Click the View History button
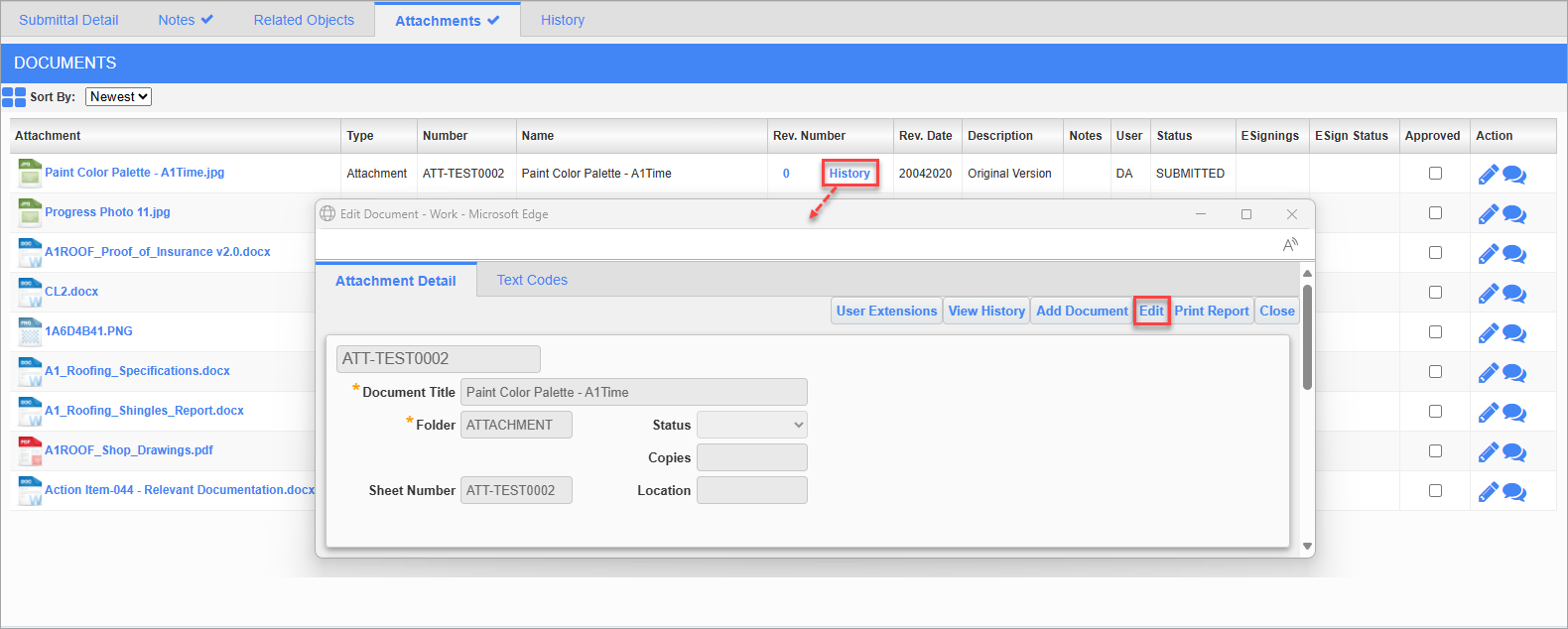This screenshot has width=1568, height=629. (x=986, y=311)
